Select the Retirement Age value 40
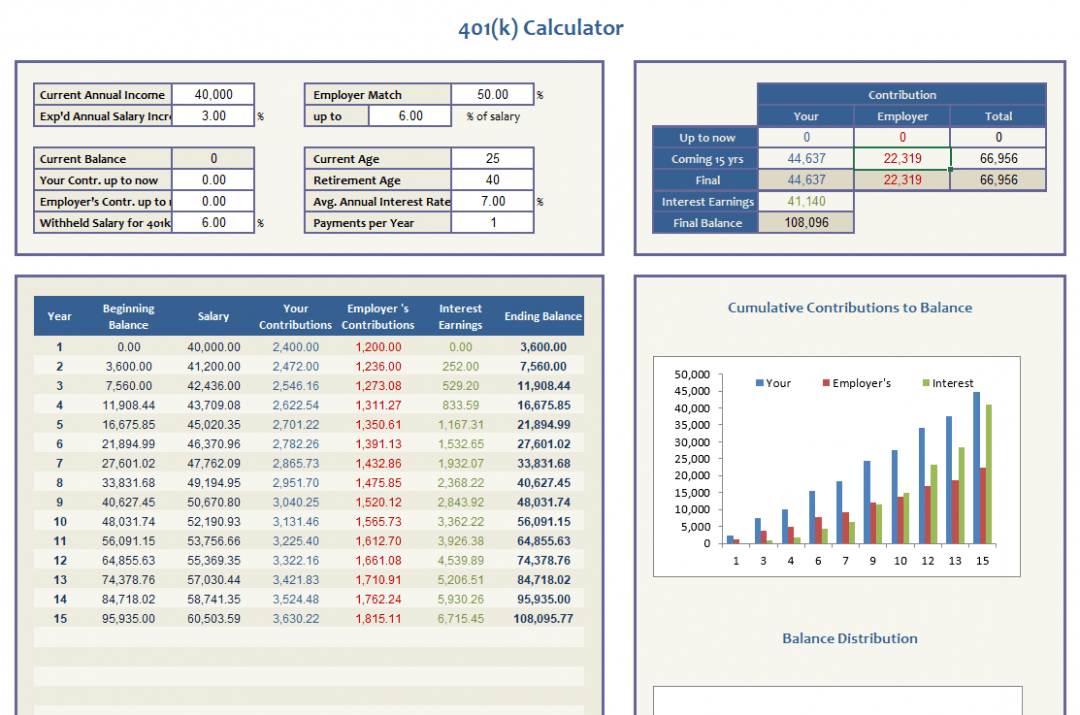Image resolution: width=1080 pixels, height=715 pixels. pos(492,180)
